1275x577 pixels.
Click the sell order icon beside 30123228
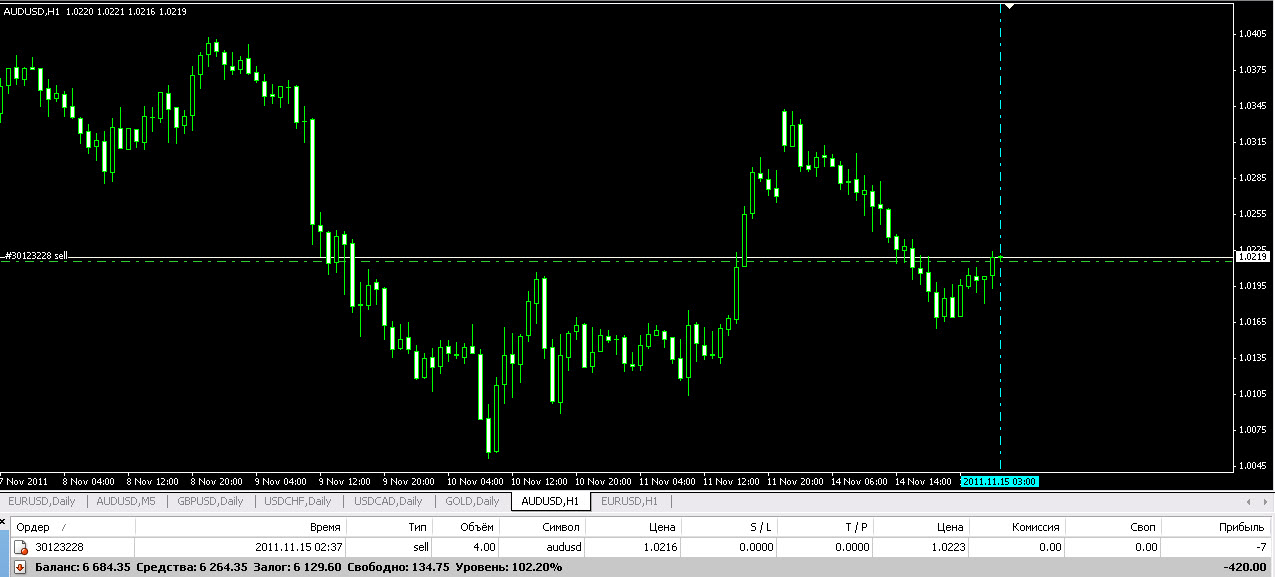pos(19,547)
